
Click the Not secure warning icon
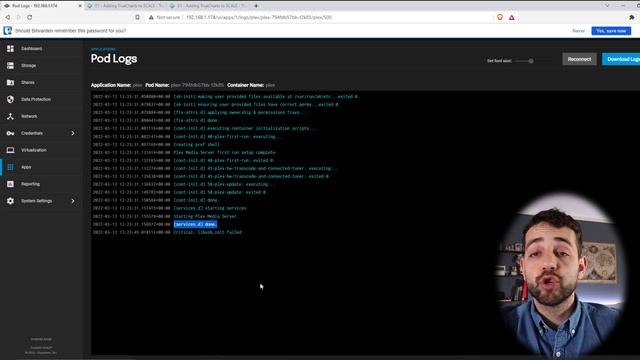click(151, 17)
